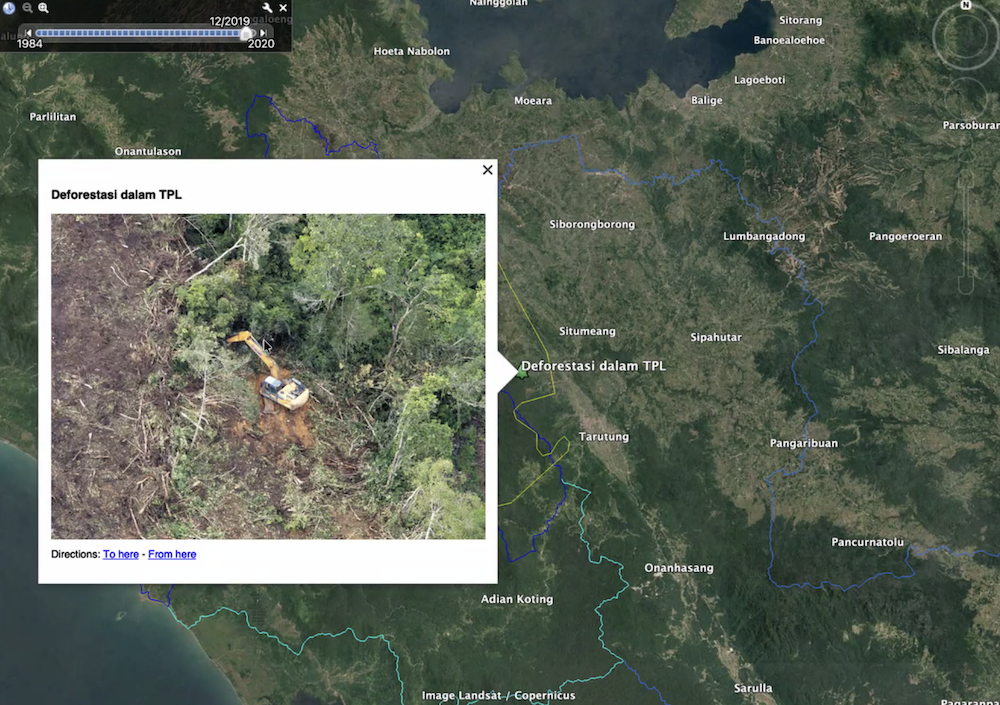Close the Deforestasi dalam TPL popup
Screen dimensions: 1000x705
pyautogui.click(x=488, y=170)
